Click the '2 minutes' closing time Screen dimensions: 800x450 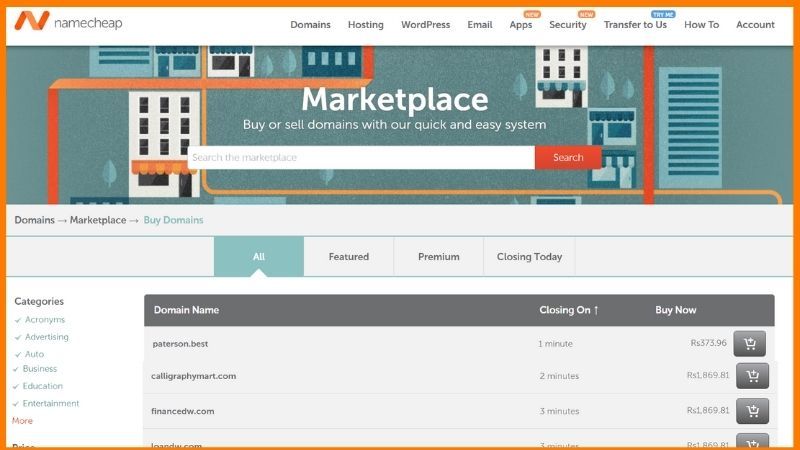click(x=559, y=376)
